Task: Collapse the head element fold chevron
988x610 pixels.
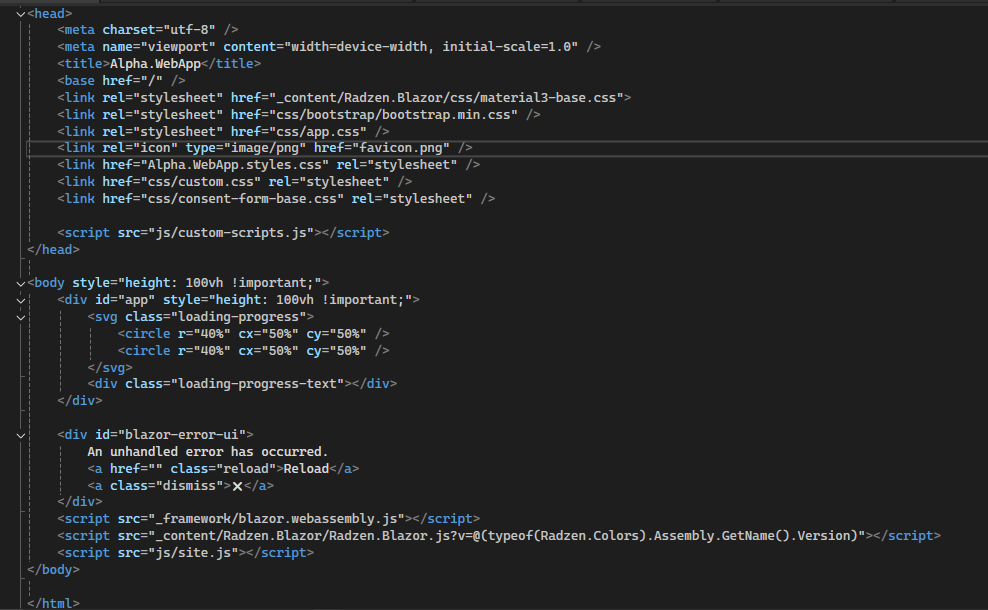Action: 21,14
